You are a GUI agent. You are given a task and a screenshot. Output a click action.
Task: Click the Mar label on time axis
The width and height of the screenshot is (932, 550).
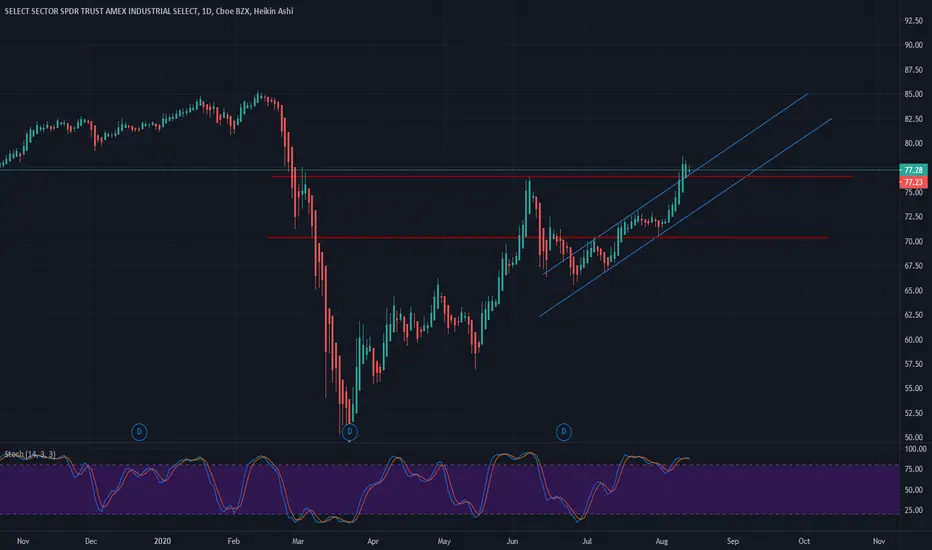click(x=298, y=541)
